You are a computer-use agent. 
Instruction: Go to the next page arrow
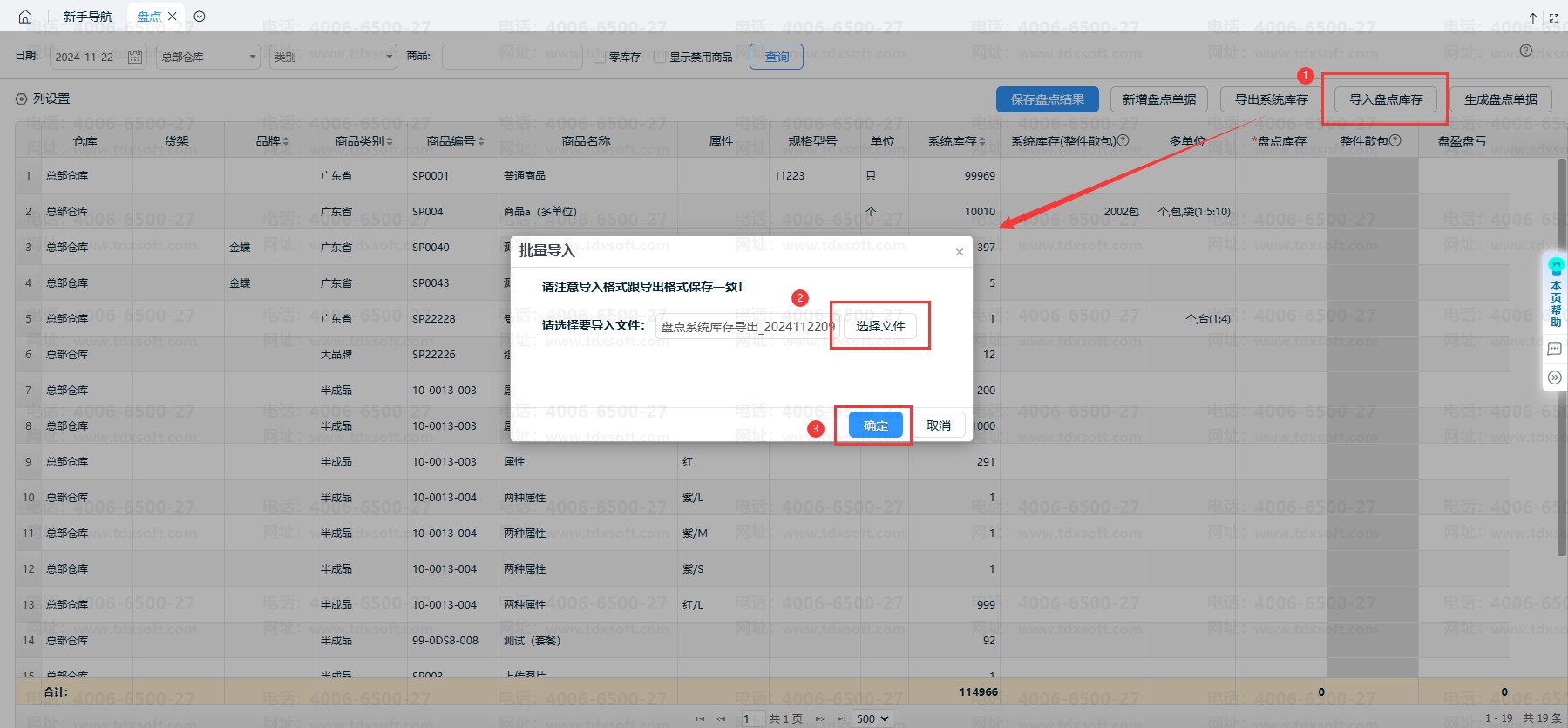click(819, 718)
